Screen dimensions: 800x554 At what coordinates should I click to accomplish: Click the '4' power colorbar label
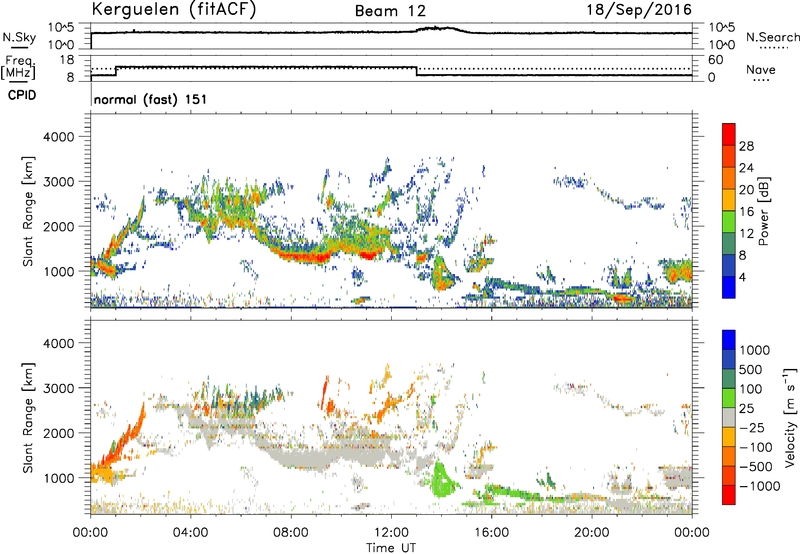pyautogui.click(x=742, y=277)
